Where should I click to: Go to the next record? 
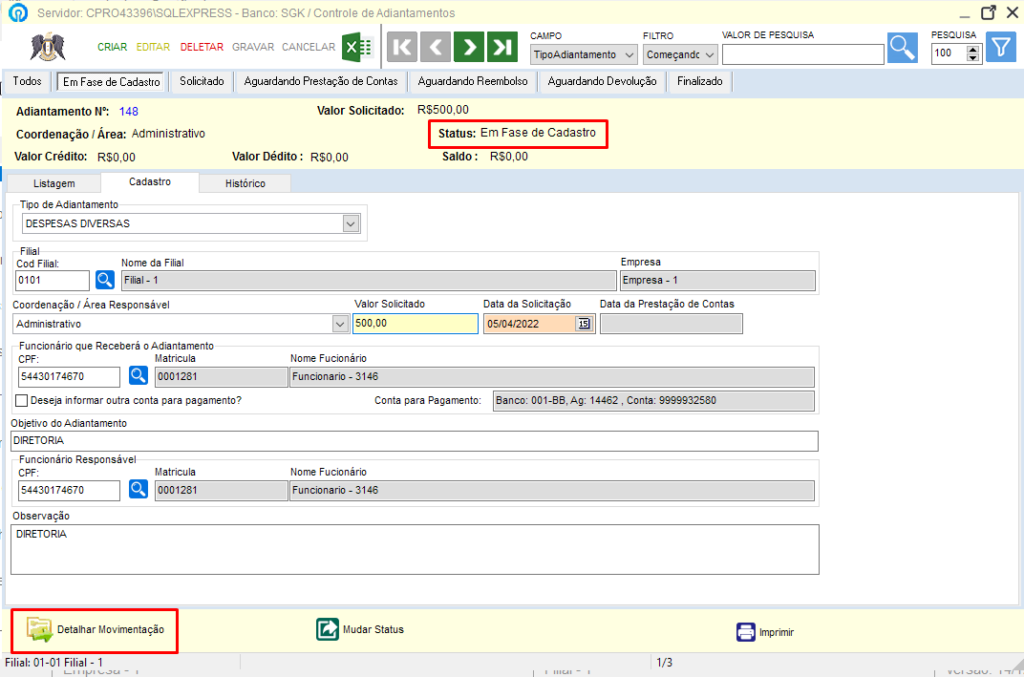tap(469, 47)
